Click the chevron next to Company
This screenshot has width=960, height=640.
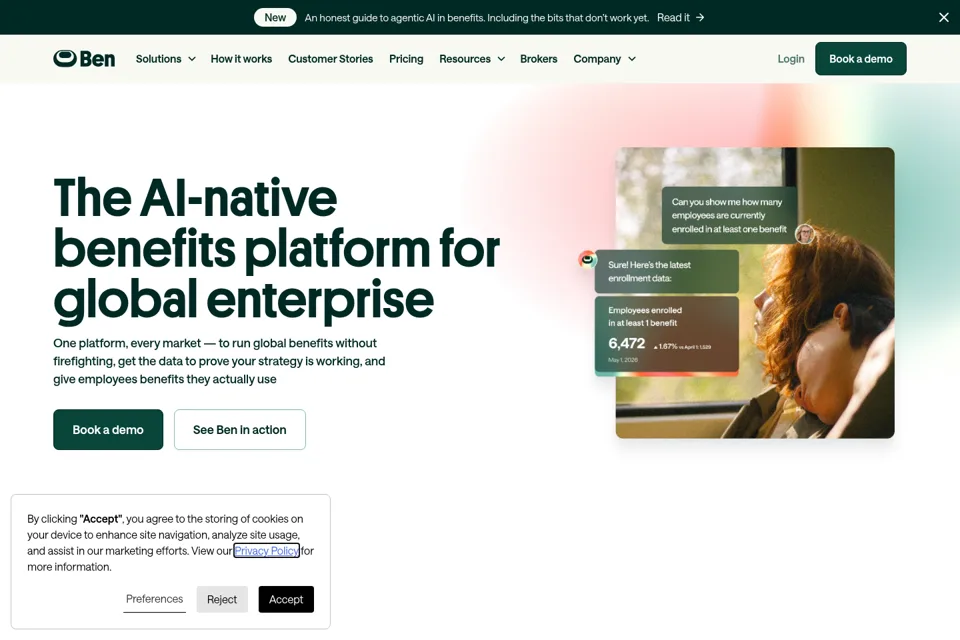(632, 59)
